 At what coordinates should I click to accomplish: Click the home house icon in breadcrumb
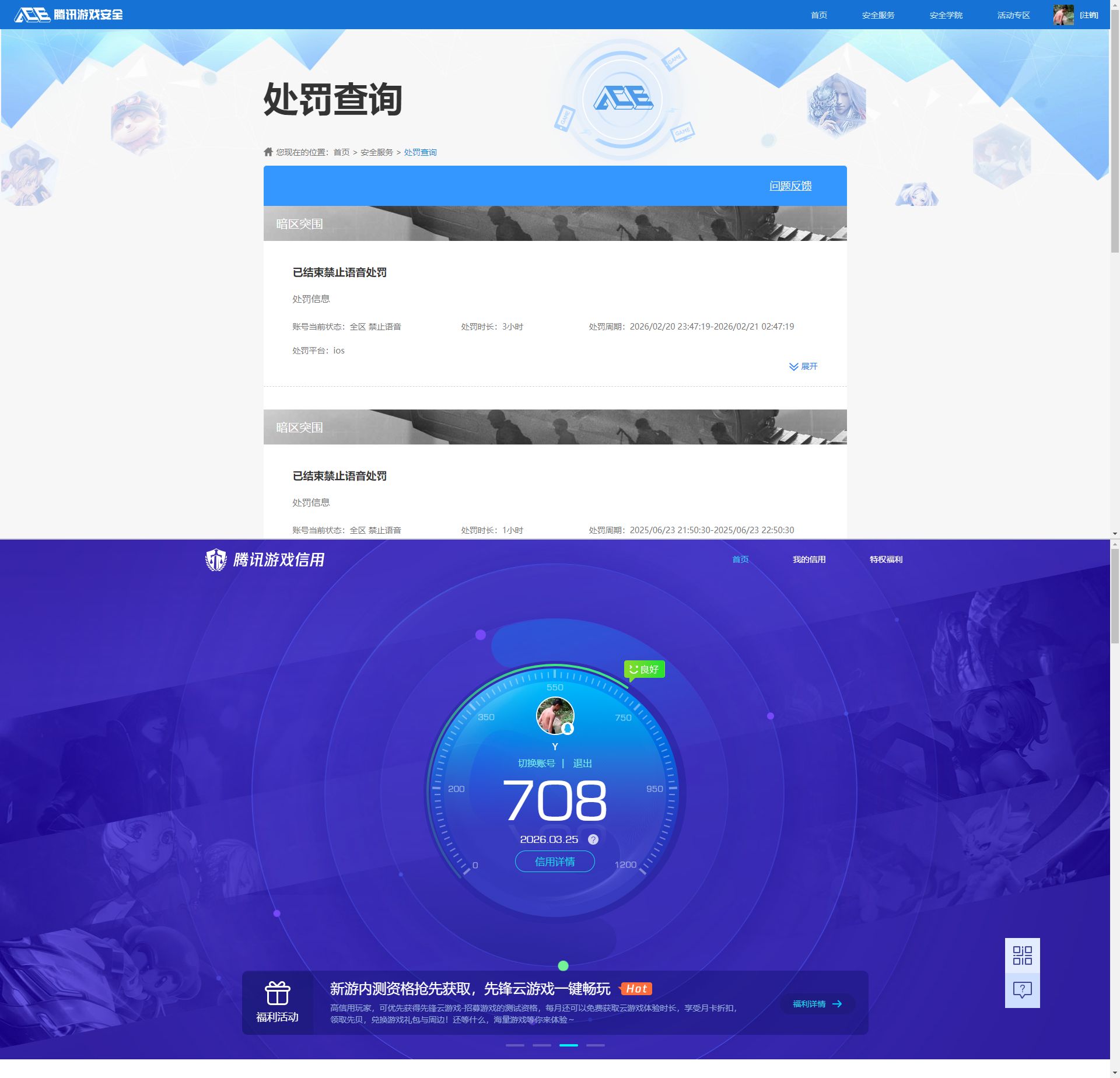[267, 152]
